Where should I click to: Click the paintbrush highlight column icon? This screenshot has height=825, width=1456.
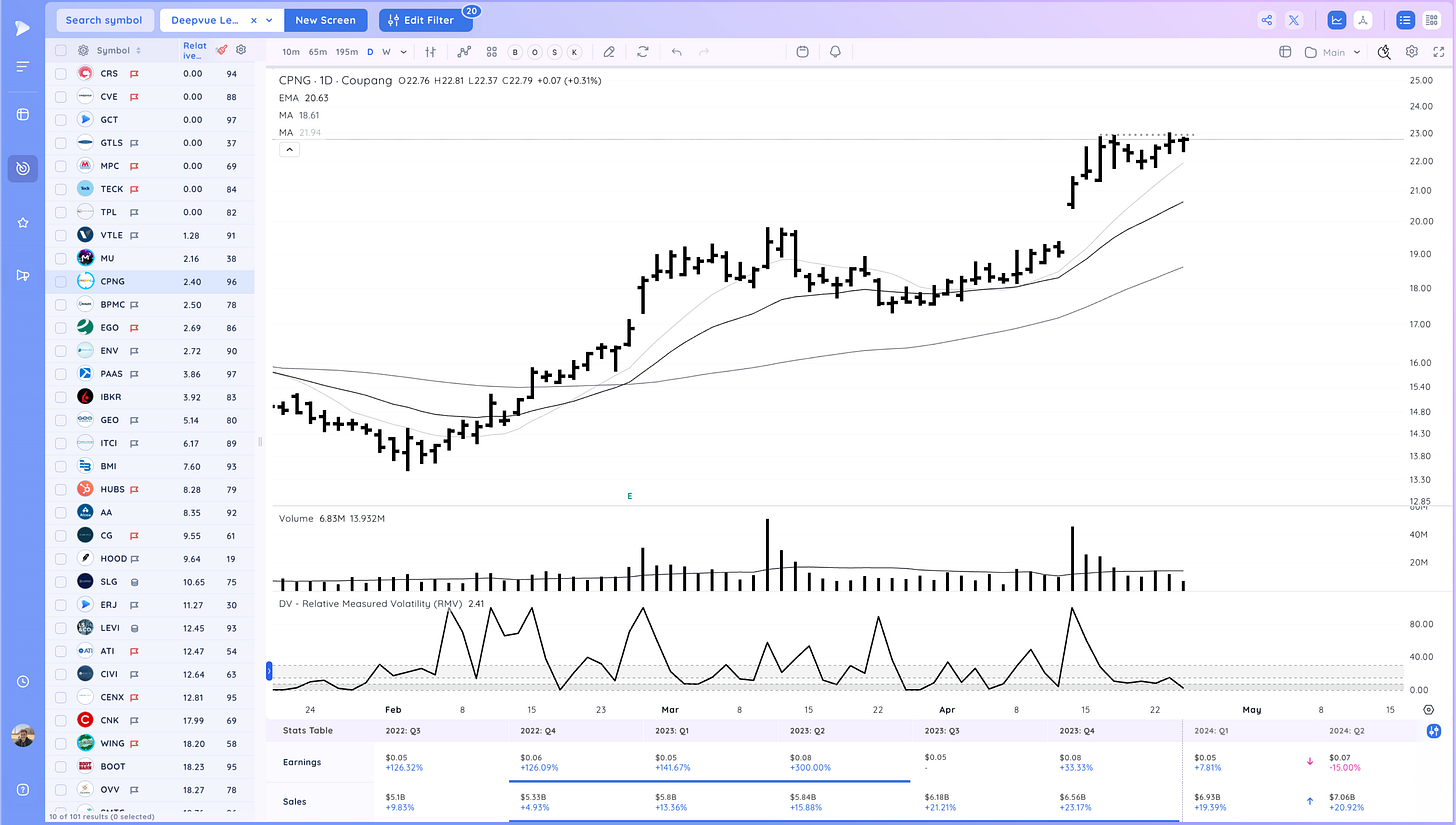[x=222, y=50]
